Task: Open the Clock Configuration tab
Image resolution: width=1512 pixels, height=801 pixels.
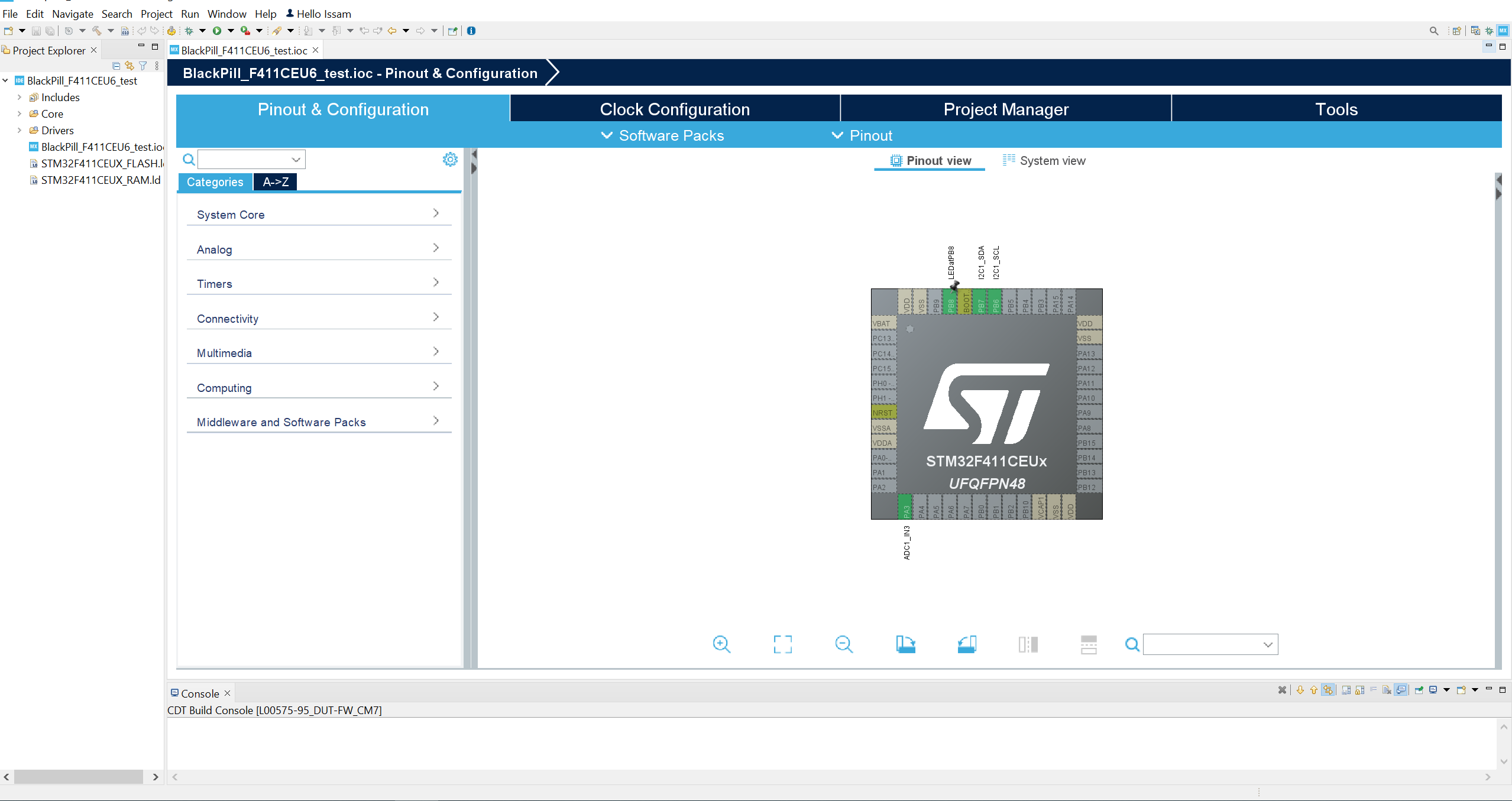Action: (x=675, y=109)
